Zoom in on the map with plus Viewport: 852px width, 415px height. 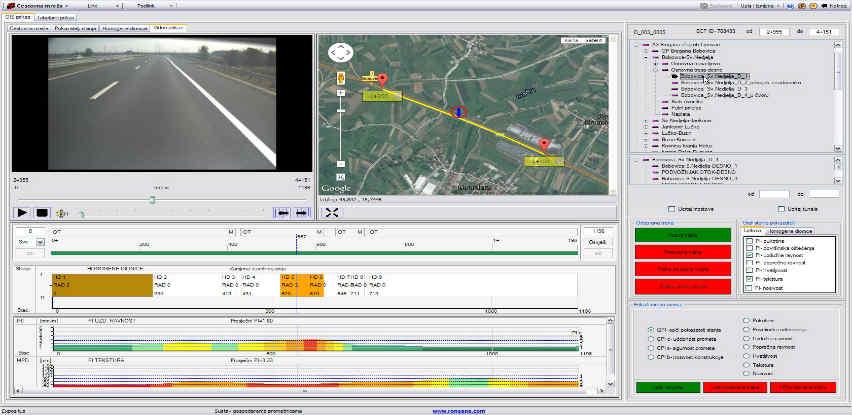pyautogui.click(x=342, y=94)
